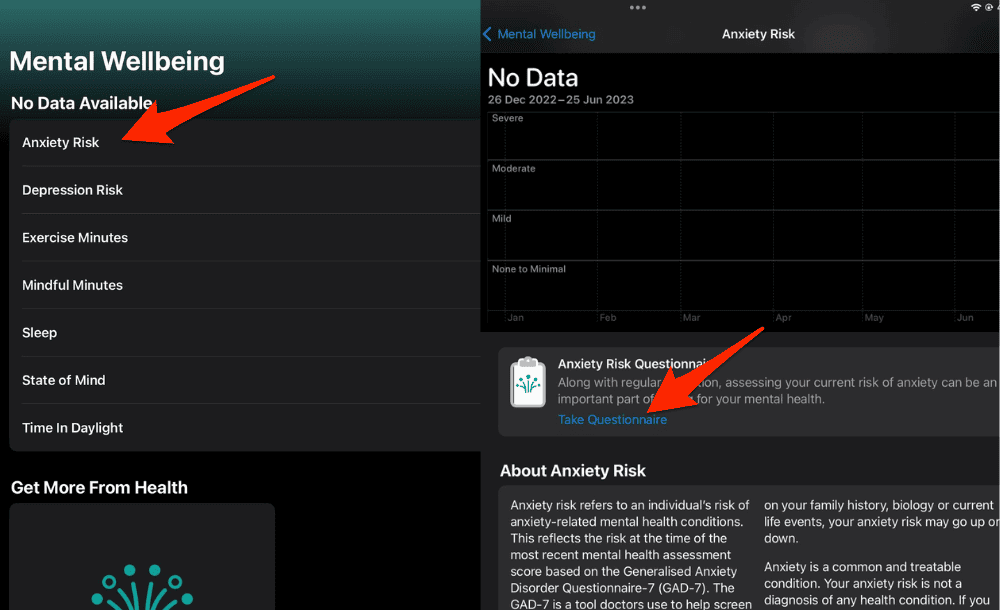The height and width of the screenshot is (610, 1000).
Task: Open Time In Daylight
Action: 72,428
